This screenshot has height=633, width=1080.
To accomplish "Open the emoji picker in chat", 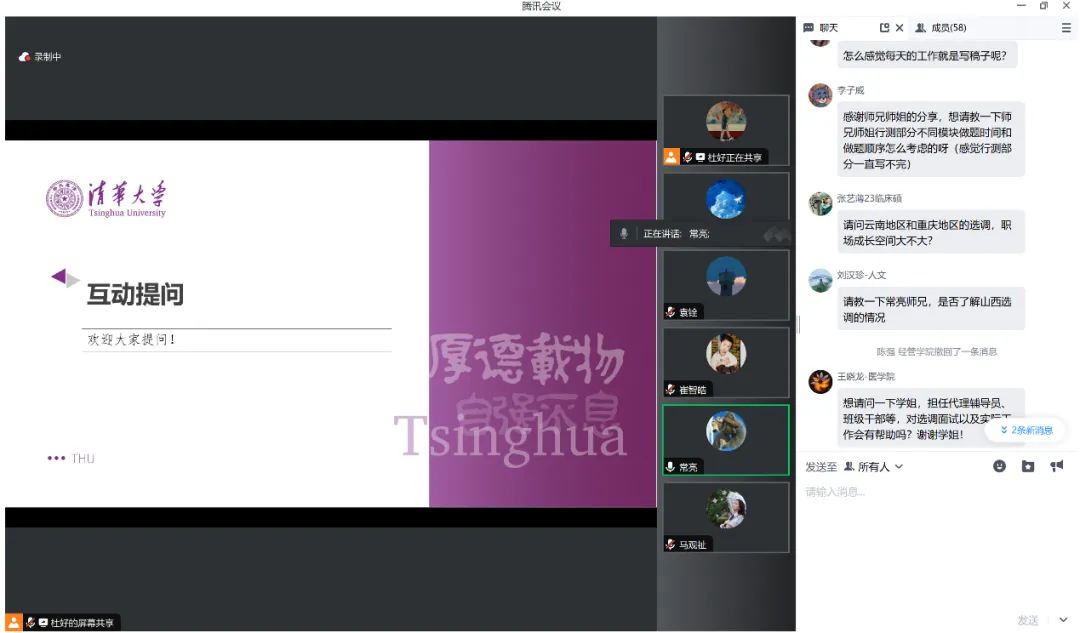I will coord(999,466).
